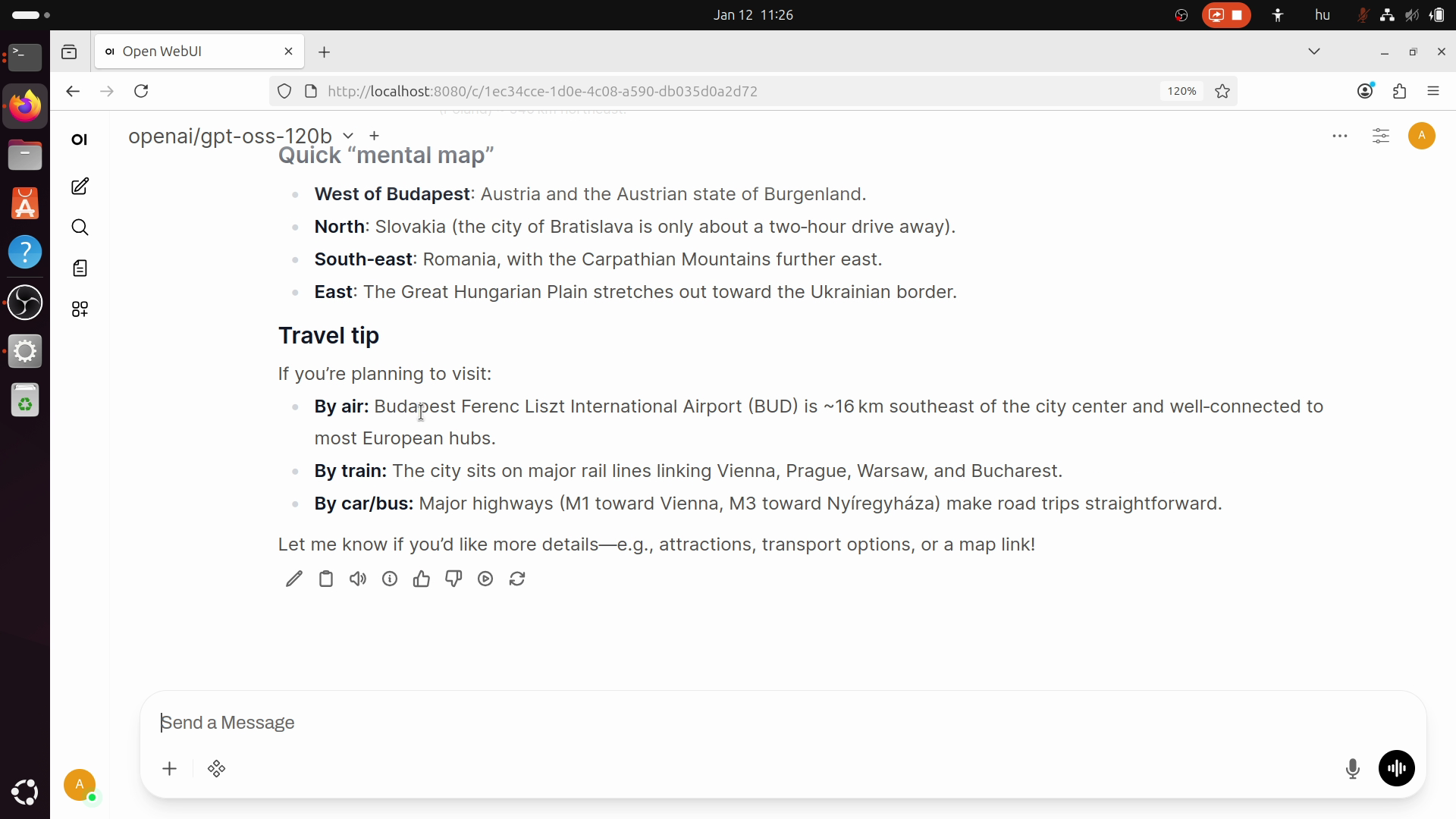Open the model selector dropdown openai/gpt-oss-120b
Viewport: 1456px width, 819px height.
click(240, 136)
